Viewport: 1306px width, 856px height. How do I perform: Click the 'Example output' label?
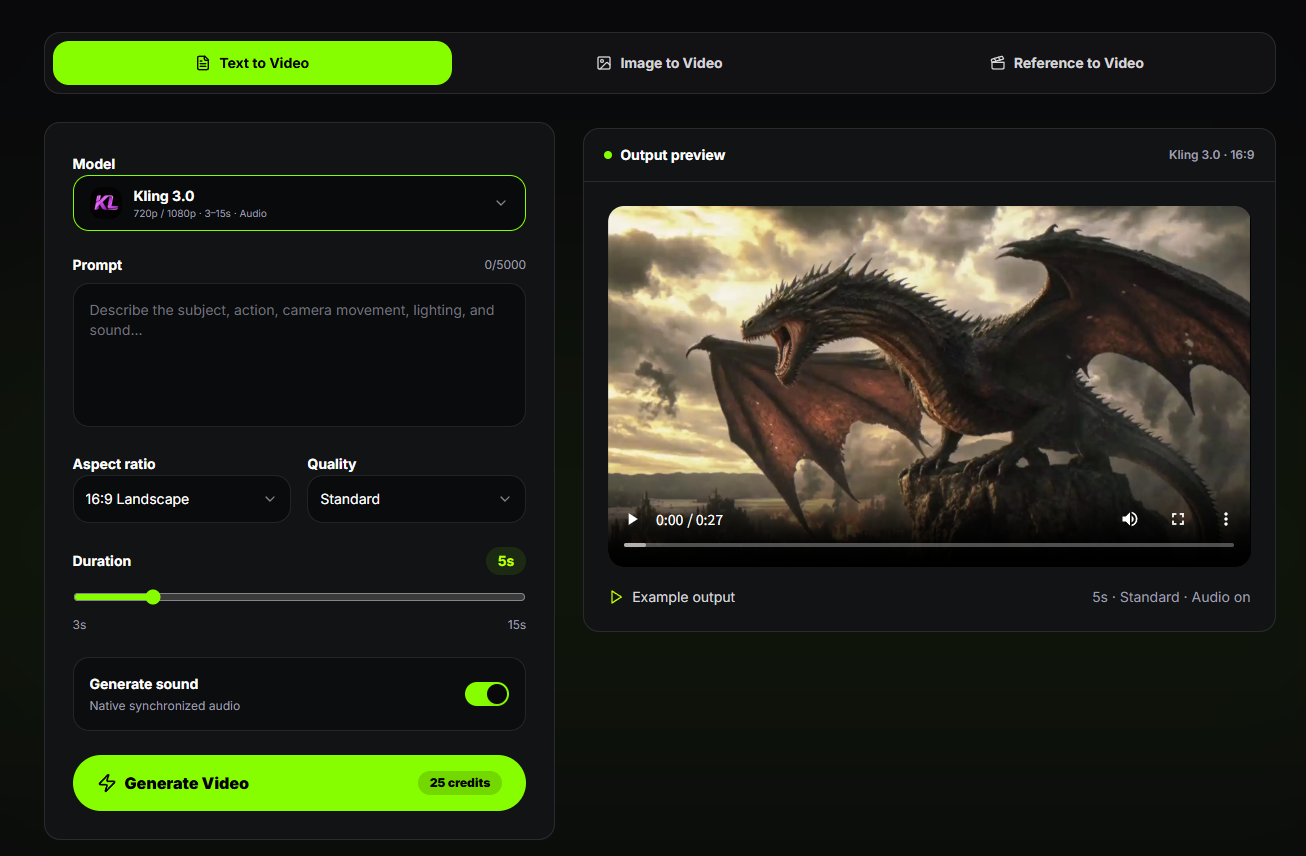[684, 597]
